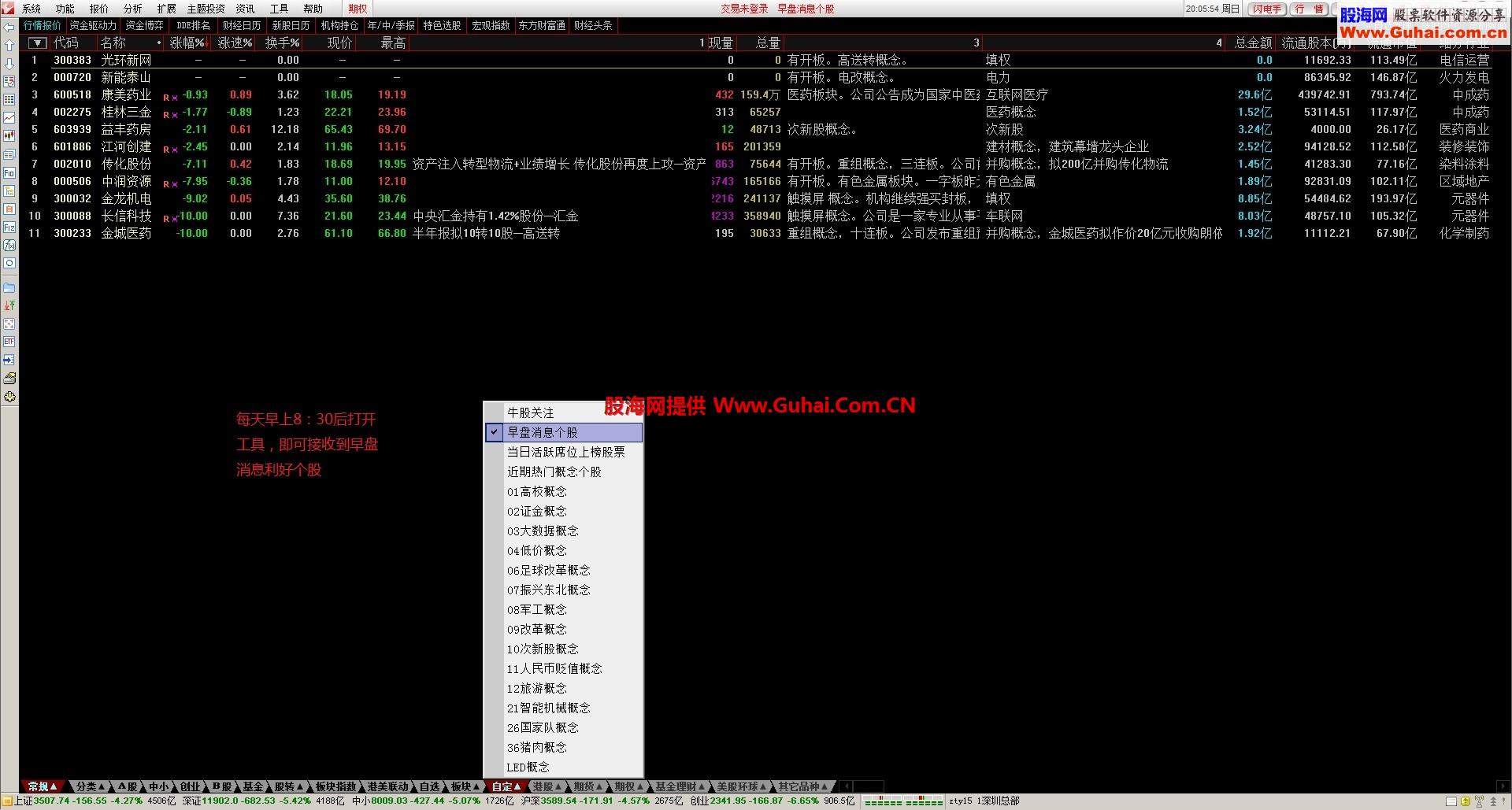
Task: Open the quote list table icon in sidebar
Action: (x=9, y=100)
